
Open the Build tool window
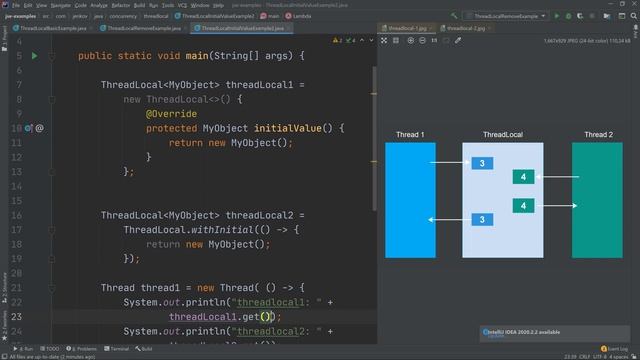(x=144, y=349)
